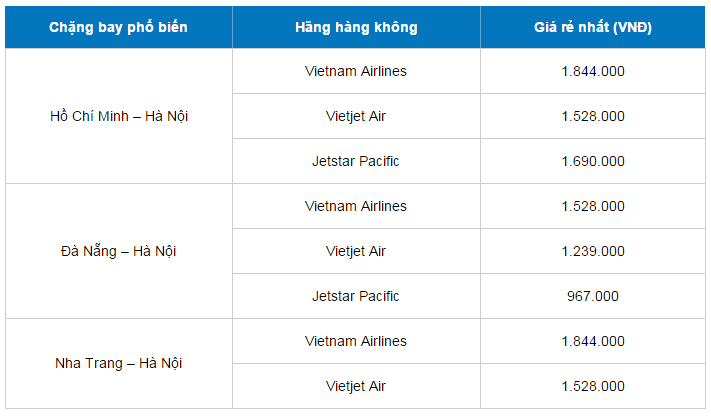Select the 1.844.000 price for Nha Trang route
The width and height of the screenshot is (711, 417).
point(593,341)
